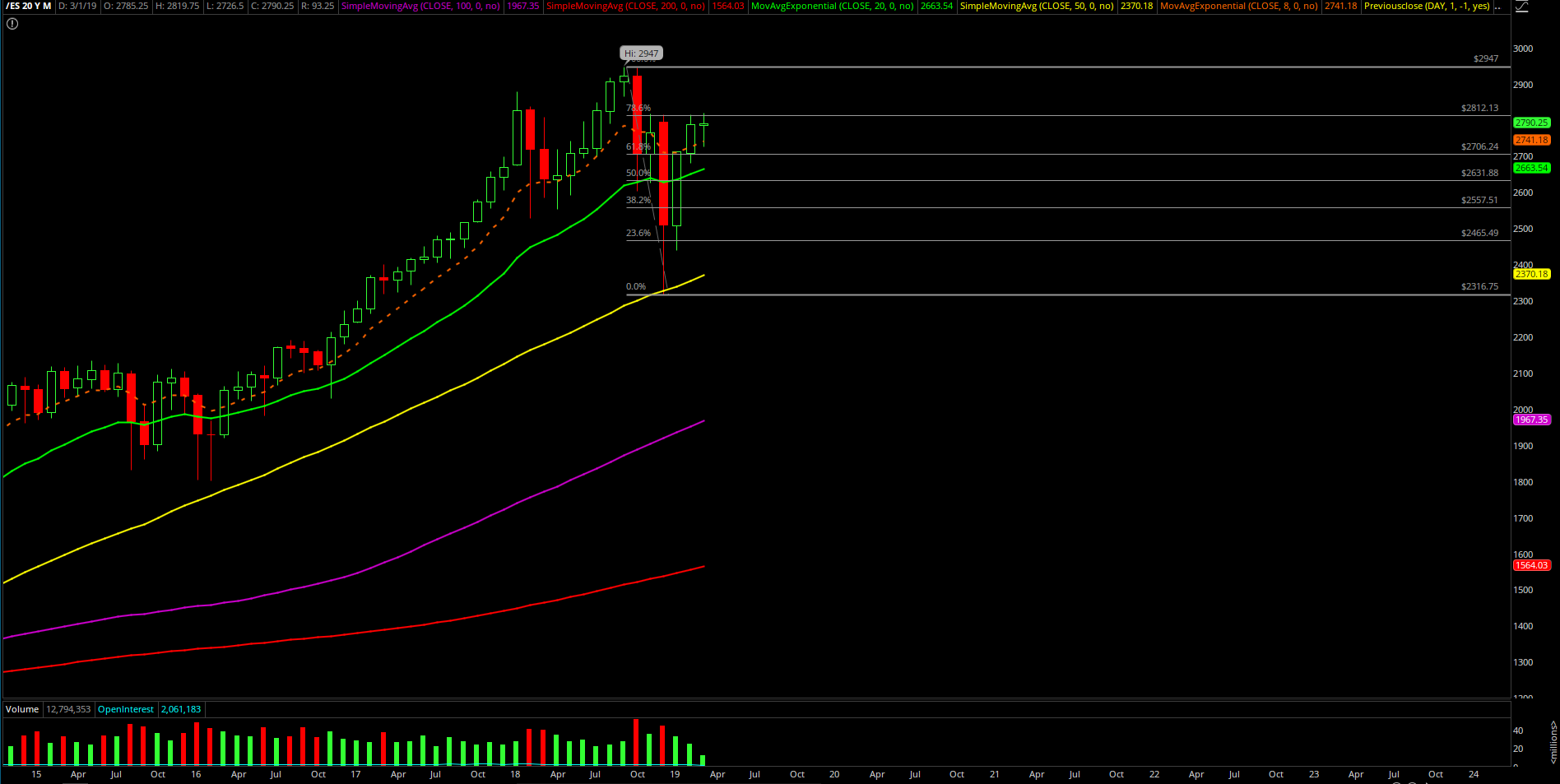Click the 2370.18 study value in header
1560x784 pixels.
pos(1137,6)
